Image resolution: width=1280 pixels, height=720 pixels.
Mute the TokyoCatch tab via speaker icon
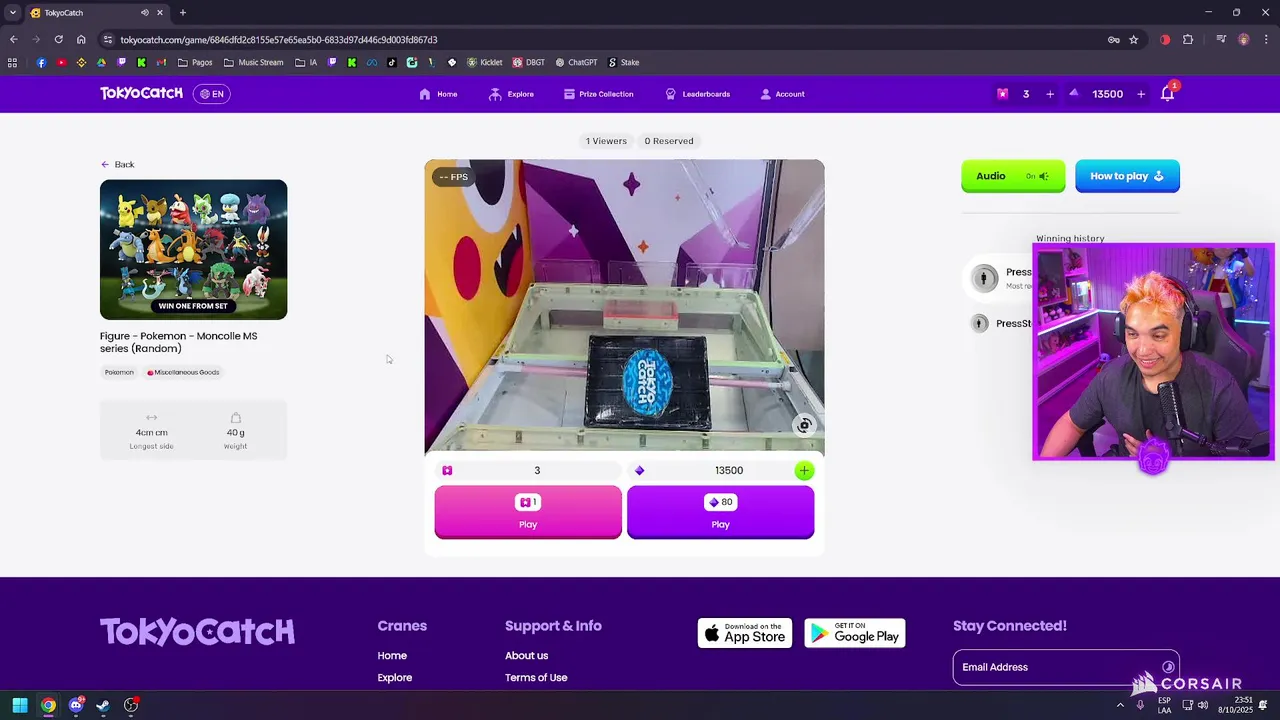pyautogui.click(x=144, y=13)
